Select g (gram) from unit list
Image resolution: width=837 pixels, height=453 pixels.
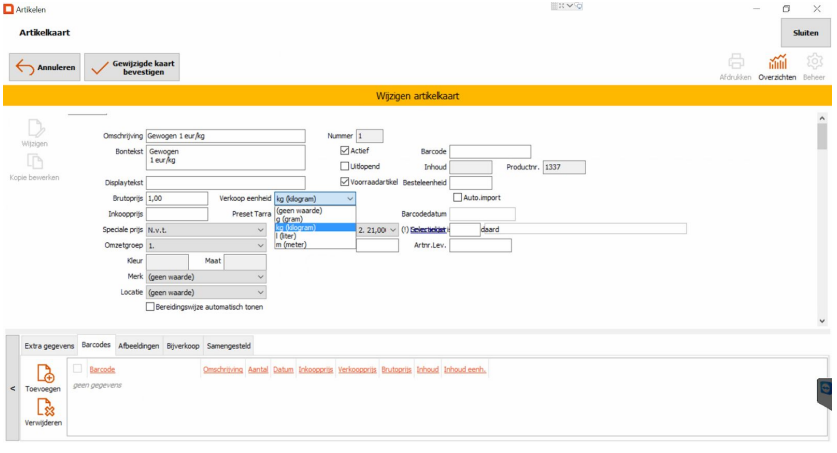click(294, 219)
